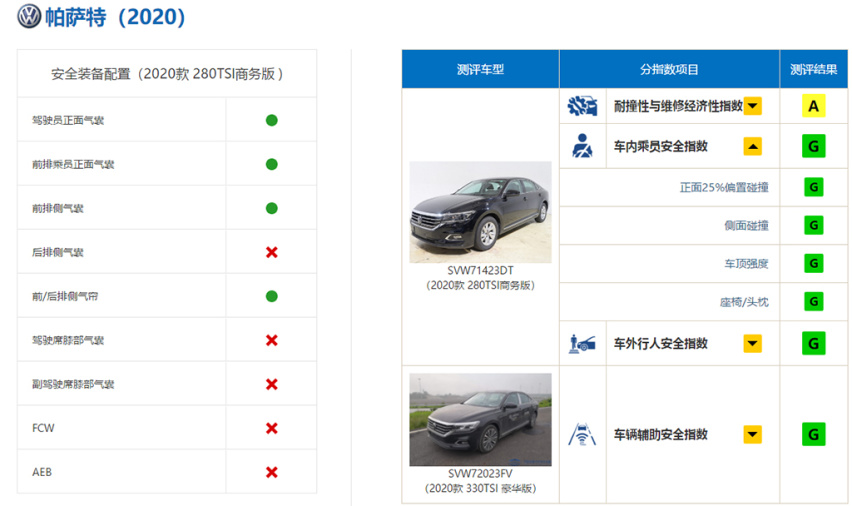Image resolution: width=852 pixels, height=506 pixels.
Task: Open the 330TSI 豪华版 Passat car photo
Action: point(480,419)
